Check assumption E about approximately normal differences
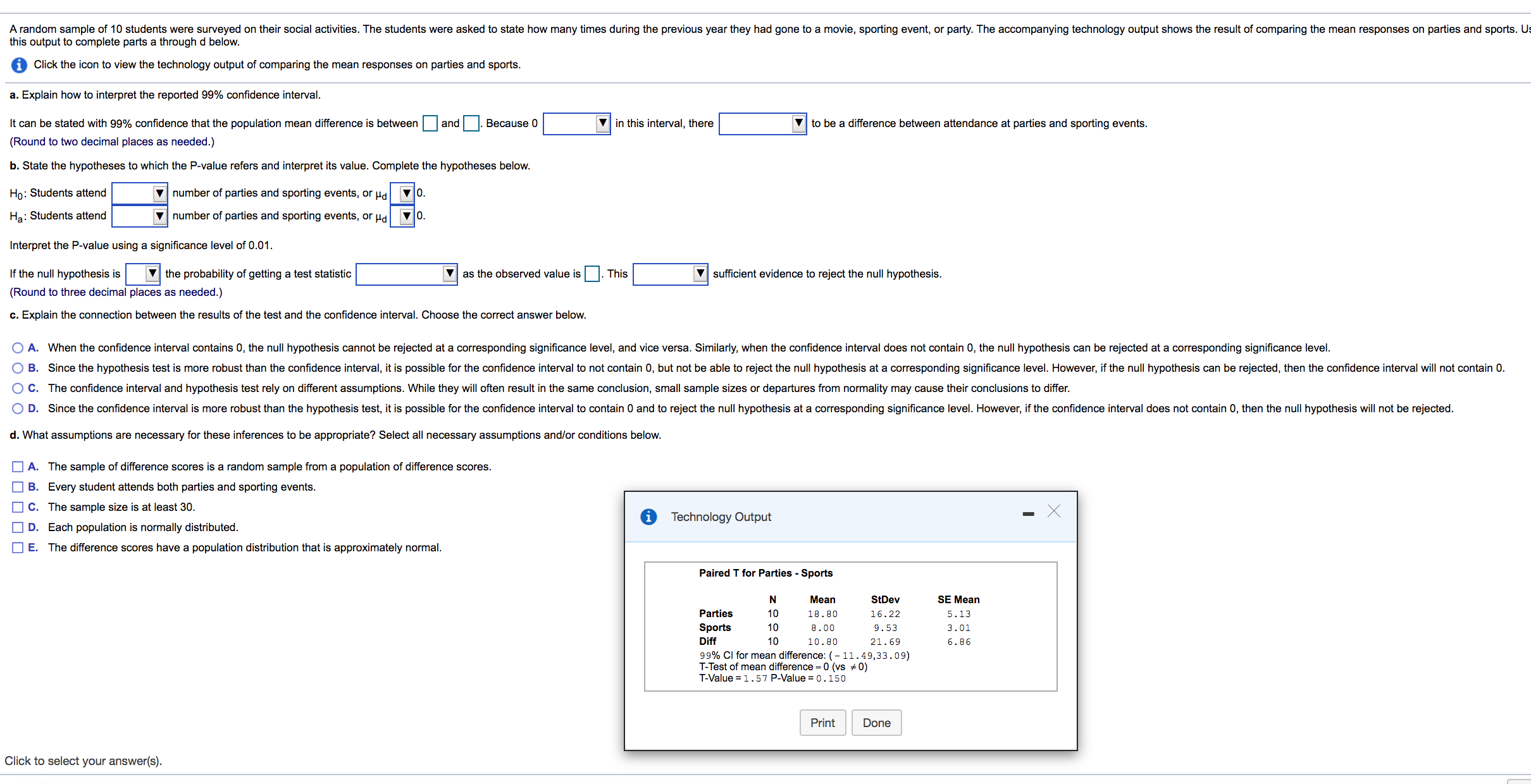Screen dimensions: 1531x784 pyautogui.click(x=18, y=548)
